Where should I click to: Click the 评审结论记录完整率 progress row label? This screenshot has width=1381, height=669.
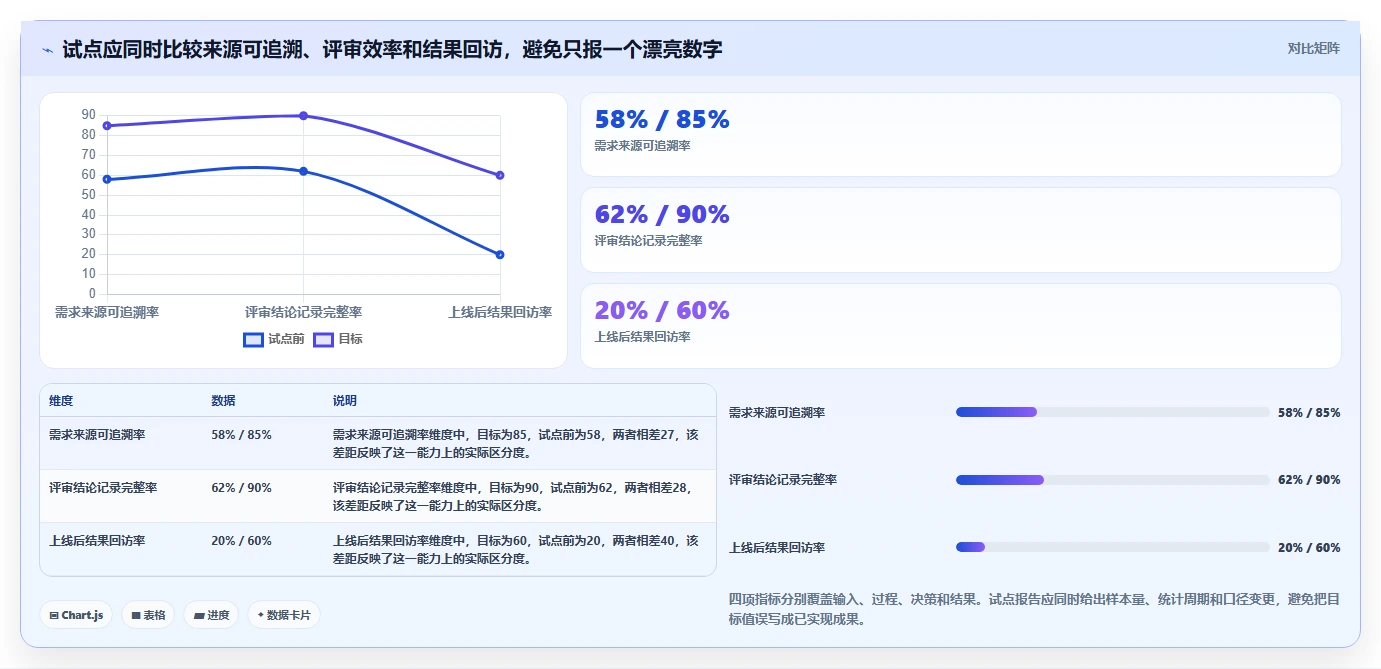783,480
